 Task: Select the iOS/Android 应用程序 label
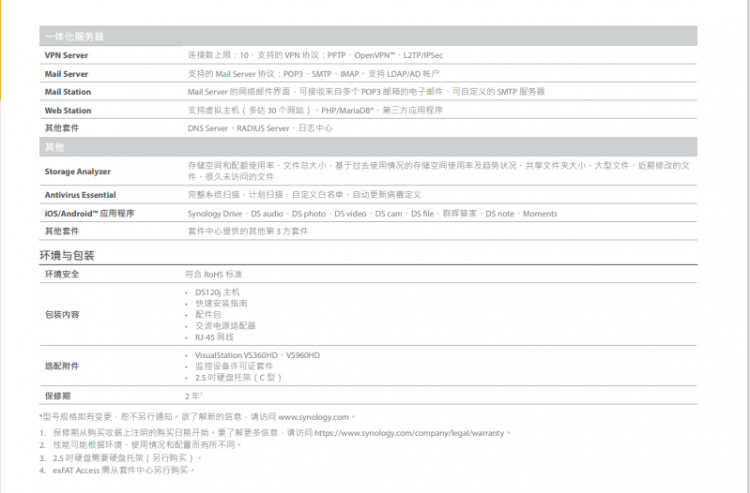coord(89,213)
